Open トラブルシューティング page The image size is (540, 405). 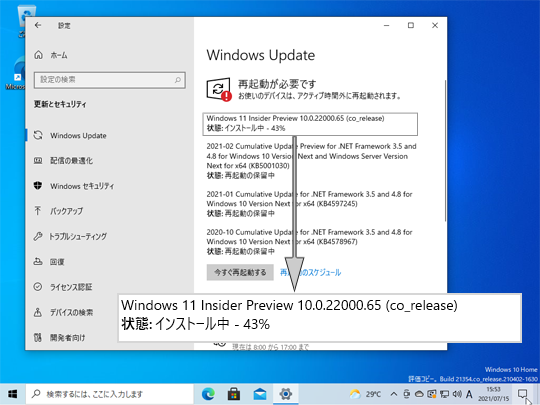[x=70, y=236]
